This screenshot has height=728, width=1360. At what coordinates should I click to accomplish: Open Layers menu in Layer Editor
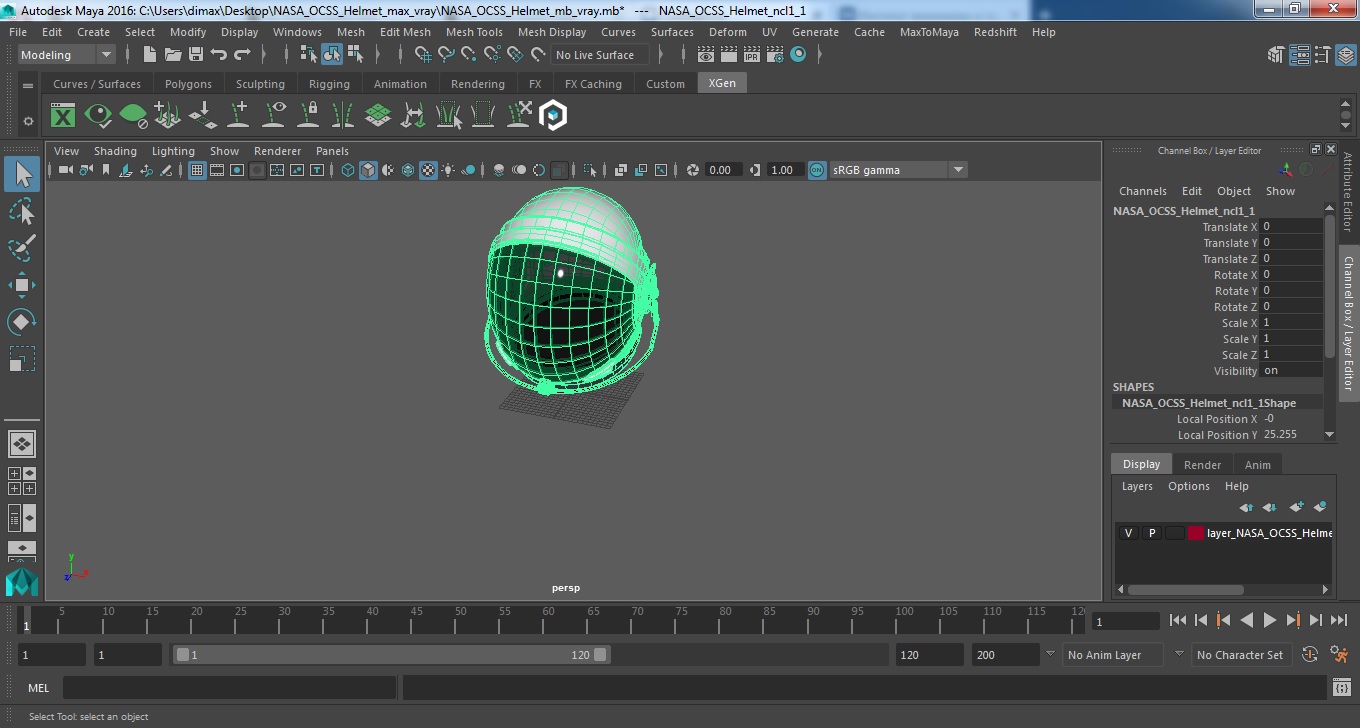pos(1137,486)
